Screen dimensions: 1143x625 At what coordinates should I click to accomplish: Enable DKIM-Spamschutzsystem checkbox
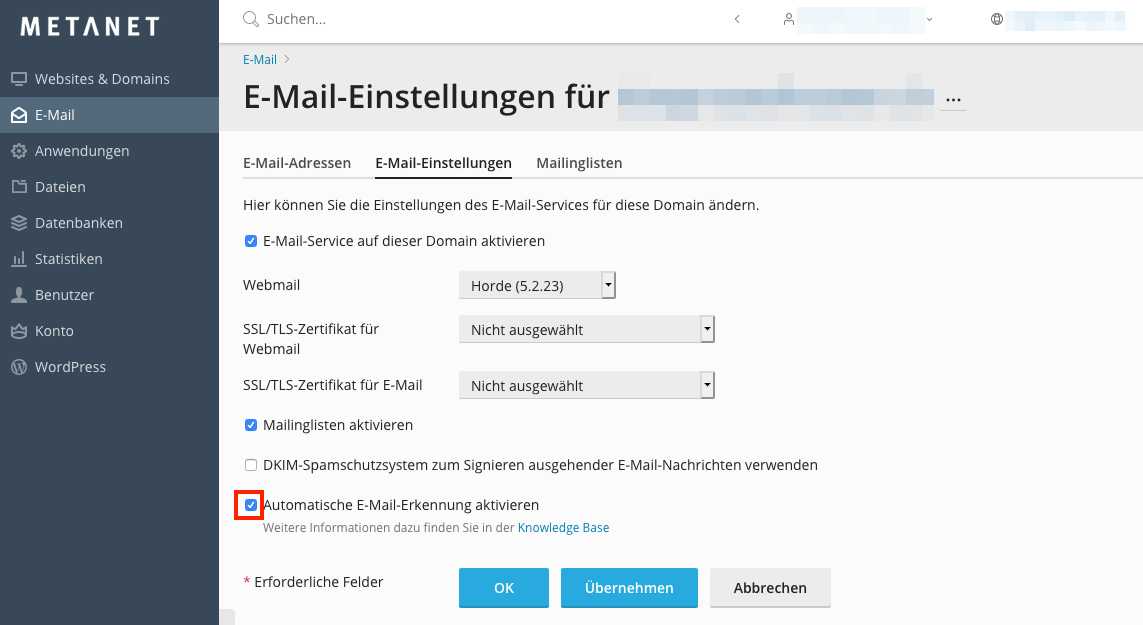point(251,465)
